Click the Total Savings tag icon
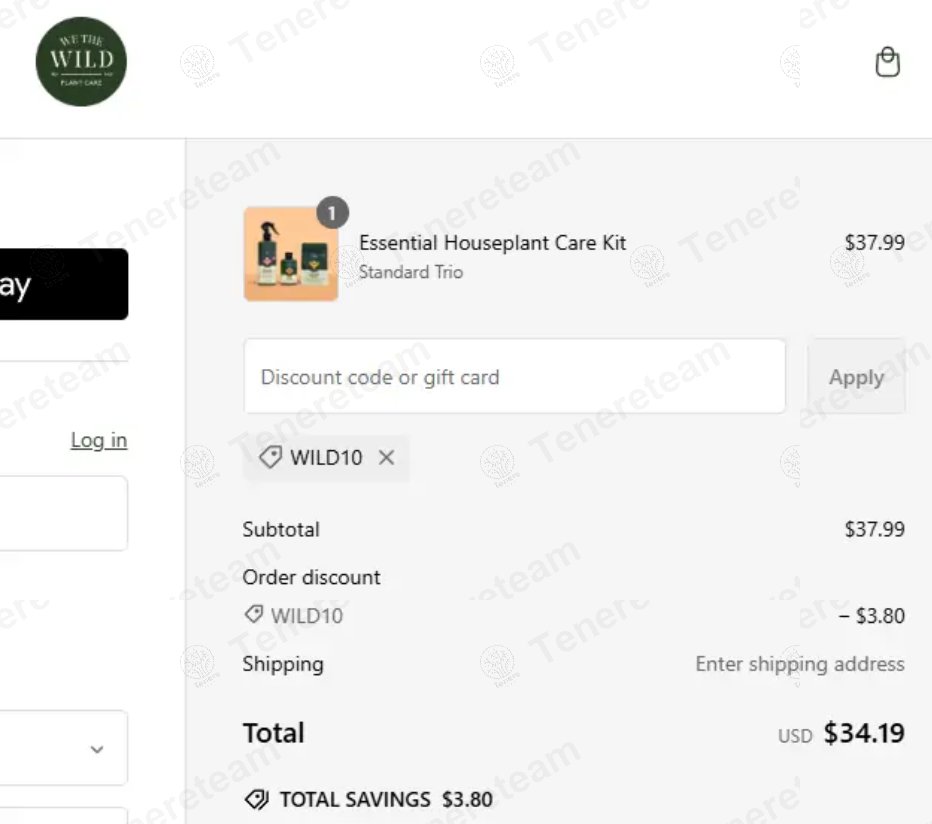 pyautogui.click(x=256, y=800)
